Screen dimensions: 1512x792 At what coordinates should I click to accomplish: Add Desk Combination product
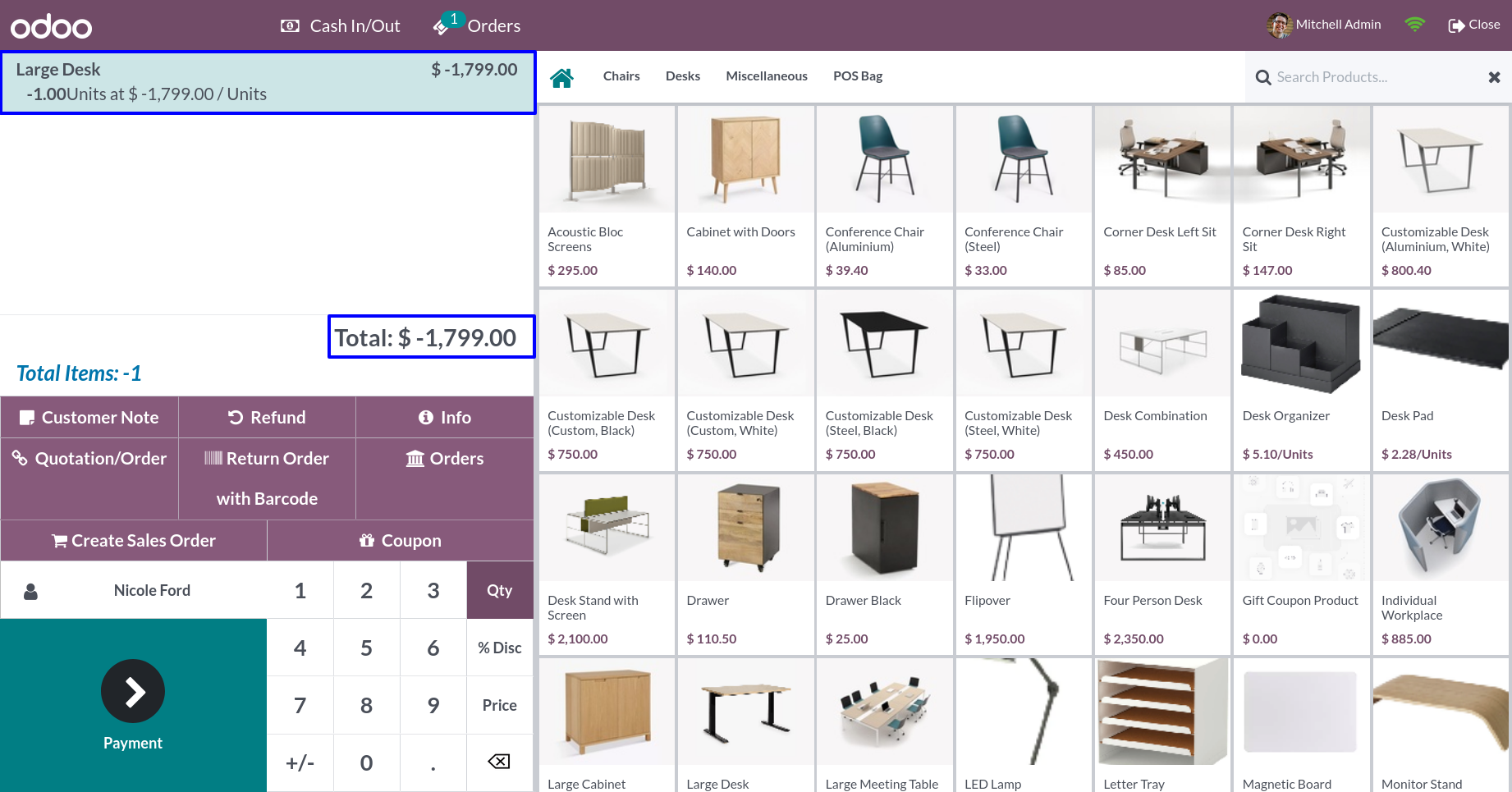click(1162, 380)
